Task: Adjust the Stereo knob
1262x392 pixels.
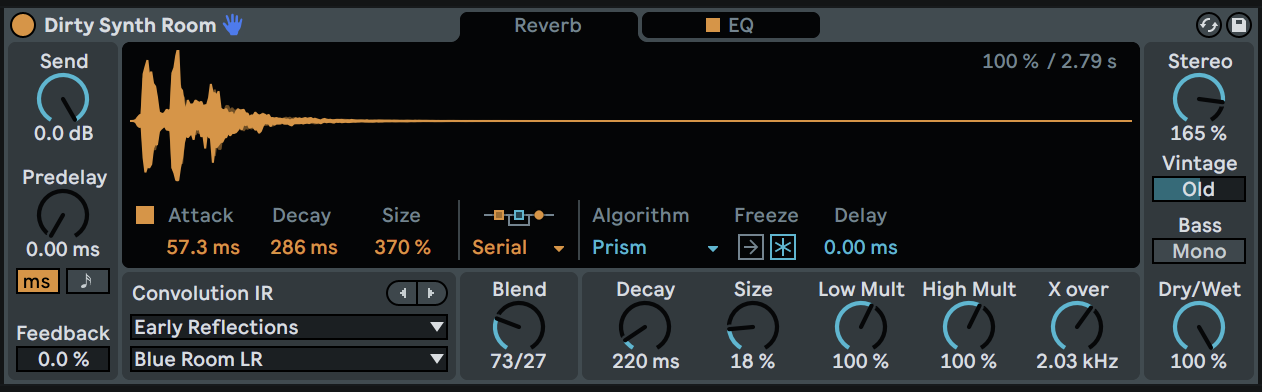Action: click(x=1199, y=100)
